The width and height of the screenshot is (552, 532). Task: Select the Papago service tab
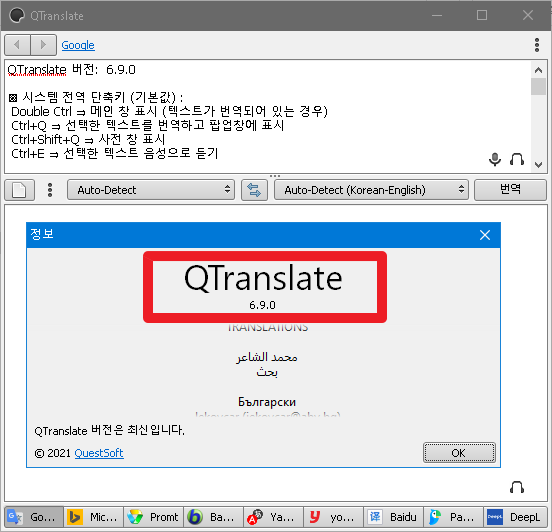coord(454,517)
